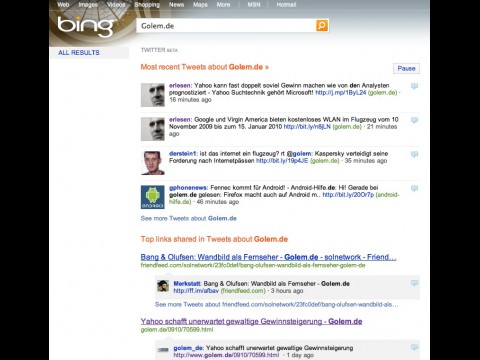The height and width of the screenshot is (360, 480).
Task: Open erlesen avatar on Virgin America tweet
Action: coord(153,129)
